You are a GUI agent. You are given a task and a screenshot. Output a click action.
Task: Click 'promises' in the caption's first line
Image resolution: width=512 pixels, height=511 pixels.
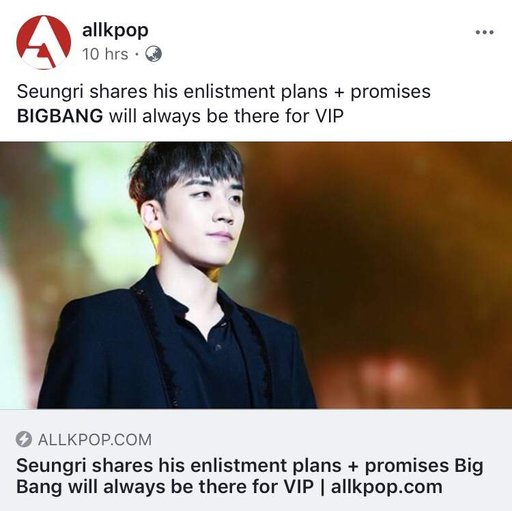click(390, 92)
